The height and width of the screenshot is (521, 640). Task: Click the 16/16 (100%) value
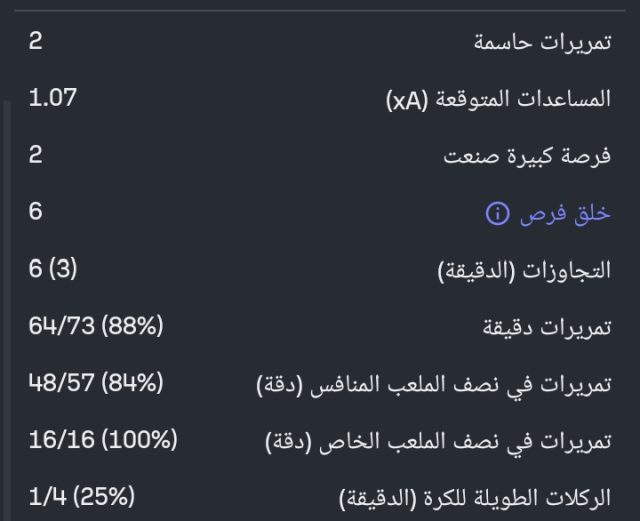[x=103, y=441]
